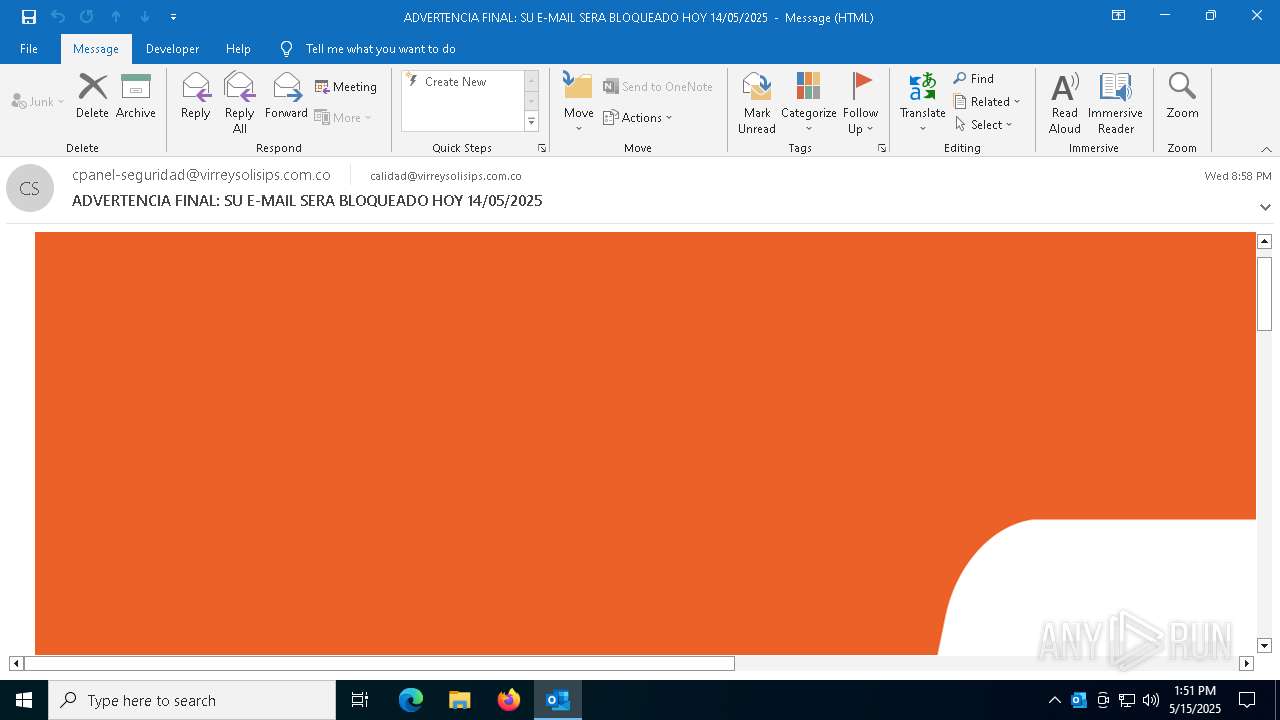
Task: Open Tags dialog launcher
Action: pyautogui.click(x=882, y=148)
